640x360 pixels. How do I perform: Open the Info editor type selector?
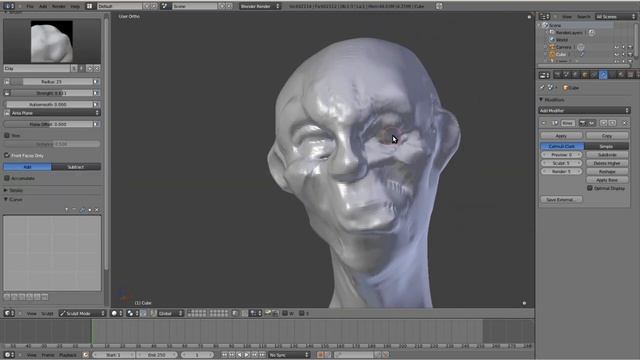9,6
